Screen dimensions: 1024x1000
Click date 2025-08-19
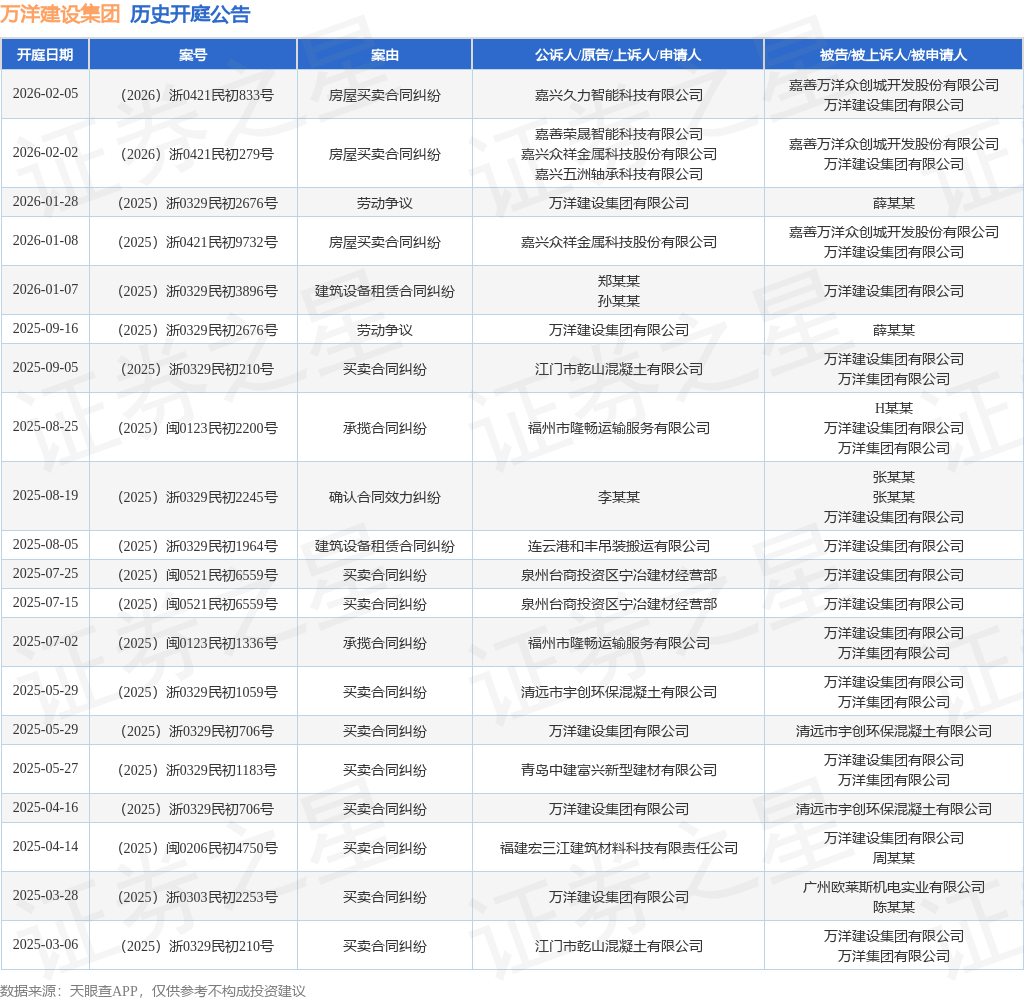45,496
